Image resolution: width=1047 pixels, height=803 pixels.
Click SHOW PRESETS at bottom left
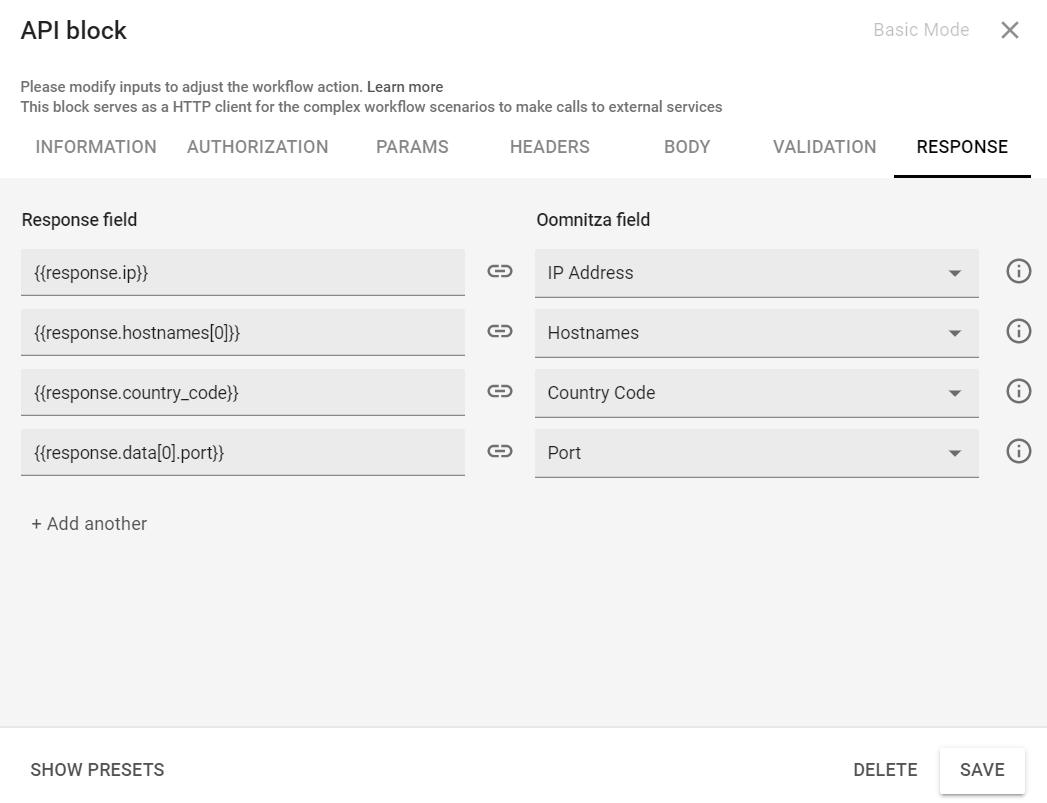(96, 770)
